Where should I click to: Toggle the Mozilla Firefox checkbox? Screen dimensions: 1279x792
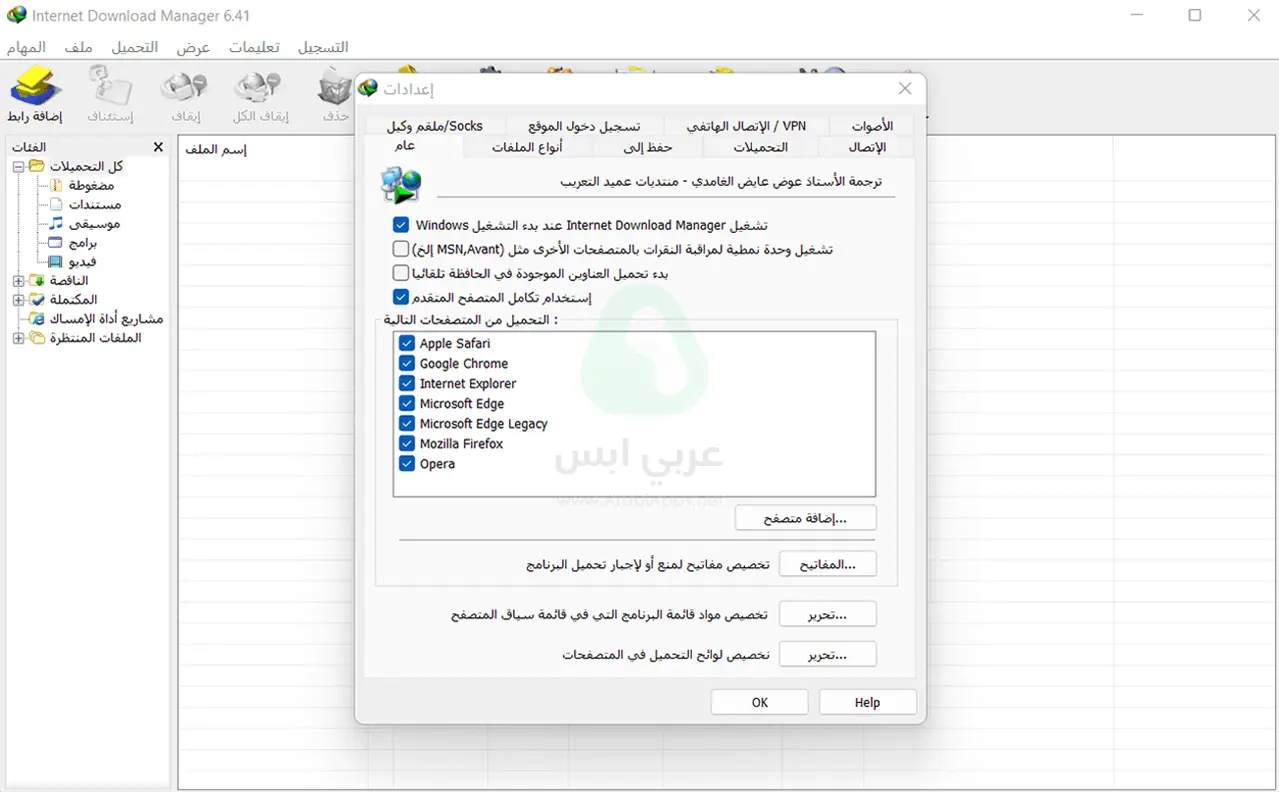click(x=407, y=444)
